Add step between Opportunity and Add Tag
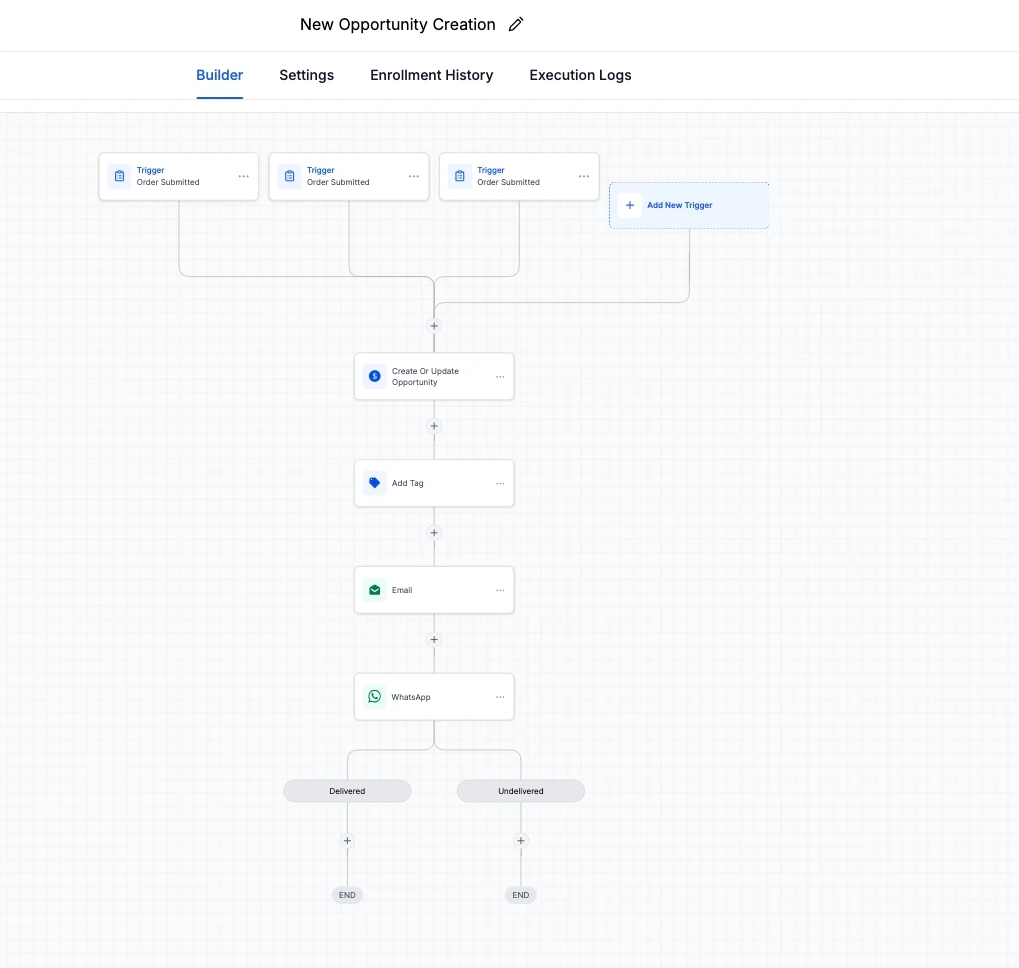This screenshot has height=968, width=1019. (x=434, y=426)
